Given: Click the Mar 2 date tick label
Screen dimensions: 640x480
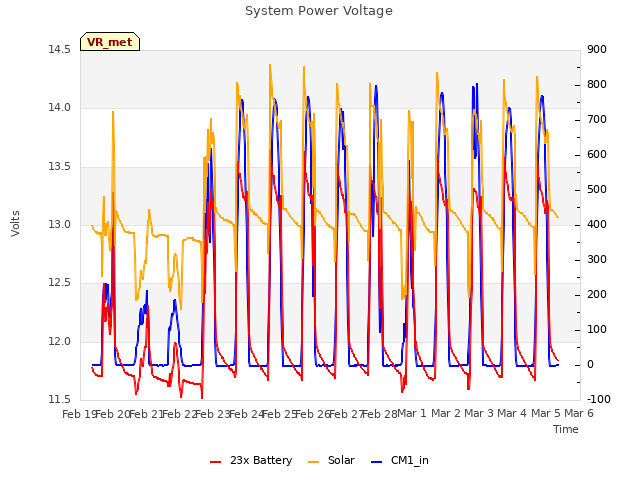Looking at the screenshot, I should pyautogui.click(x=446, y=413).
